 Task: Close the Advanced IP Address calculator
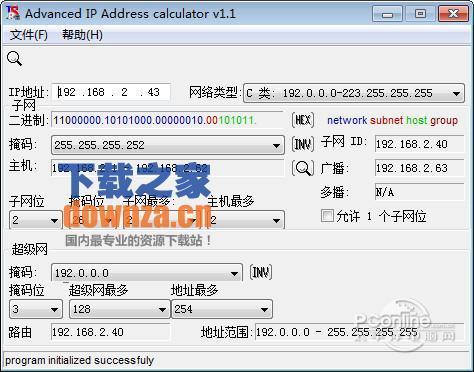pos(453,14)
